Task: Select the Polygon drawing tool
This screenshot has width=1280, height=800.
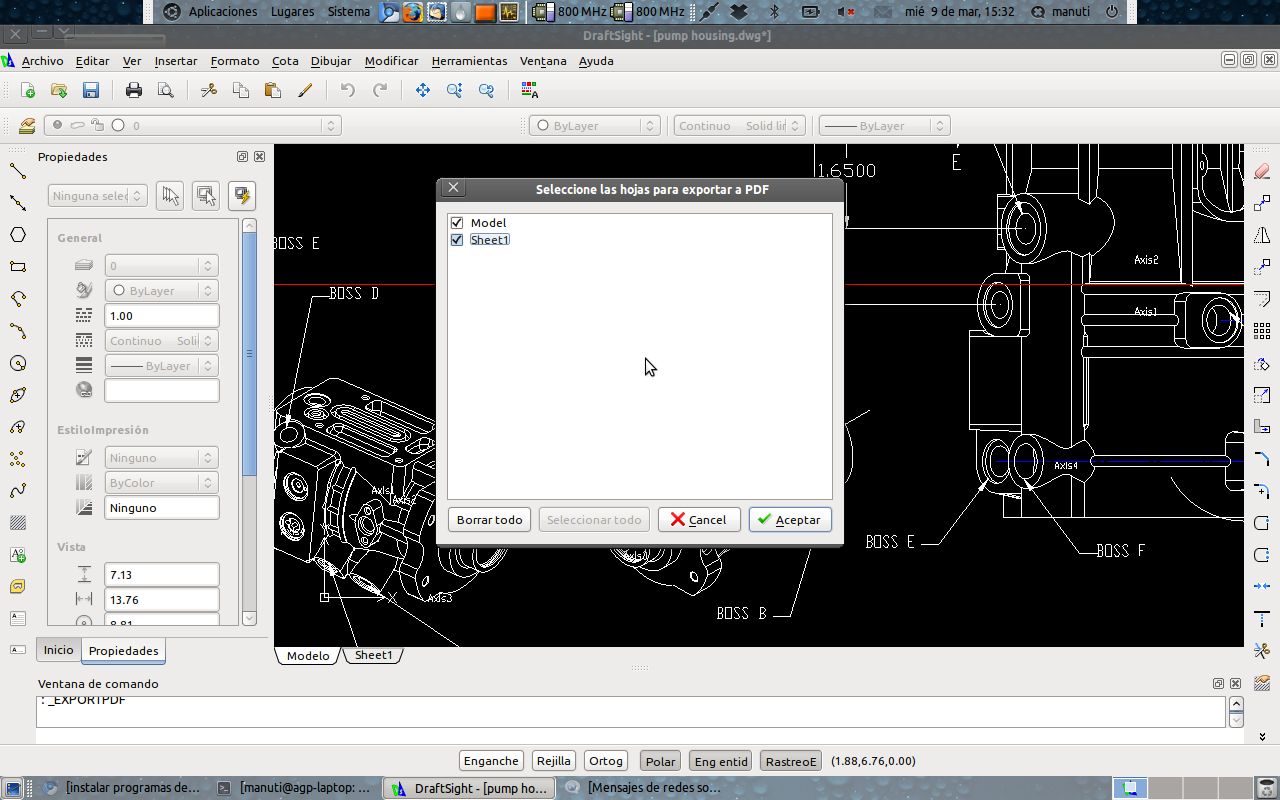Action: [17, 234]
